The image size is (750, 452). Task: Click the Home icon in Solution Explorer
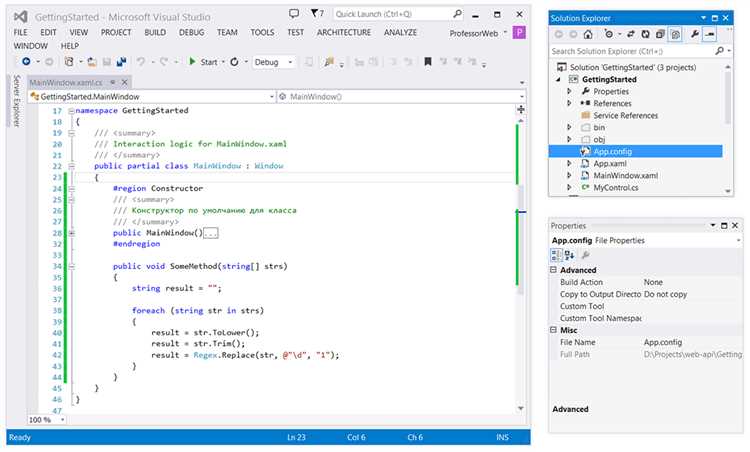tap(588, 34)
